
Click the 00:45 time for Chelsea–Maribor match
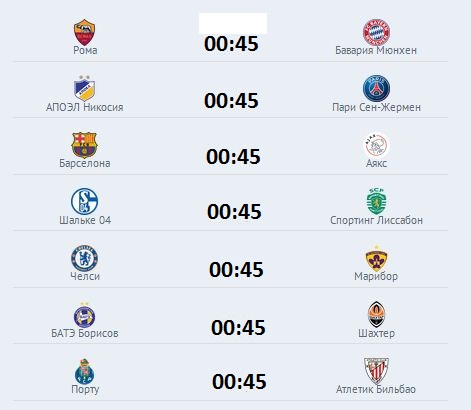236,270
